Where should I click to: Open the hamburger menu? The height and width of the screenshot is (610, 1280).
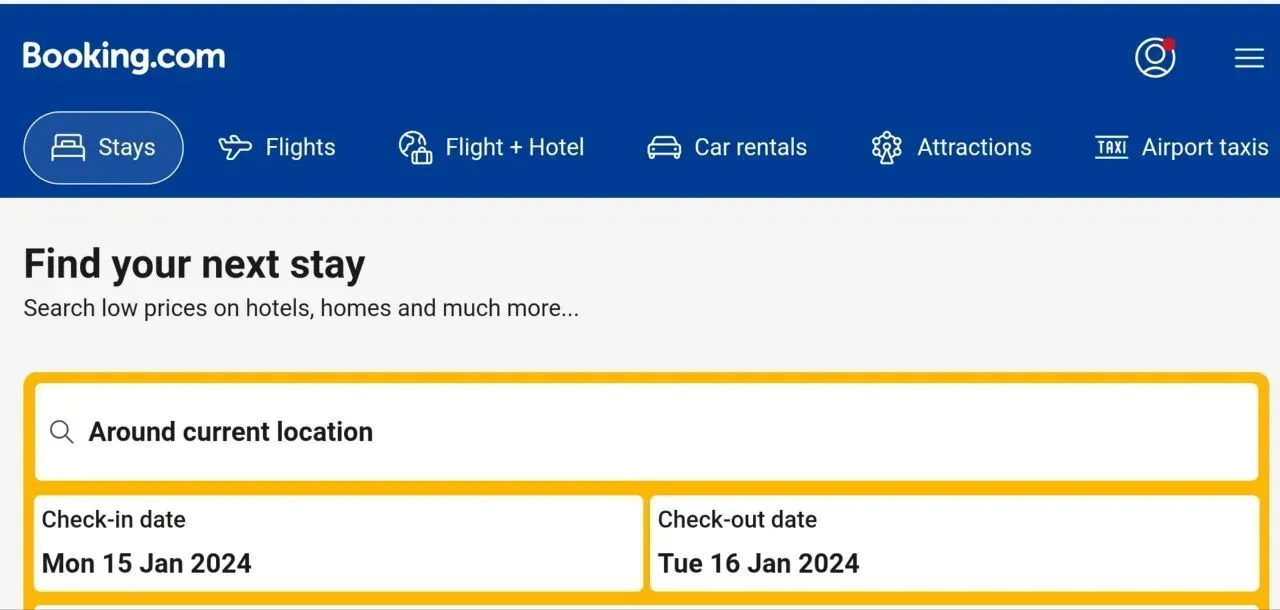click(1249, 58)
